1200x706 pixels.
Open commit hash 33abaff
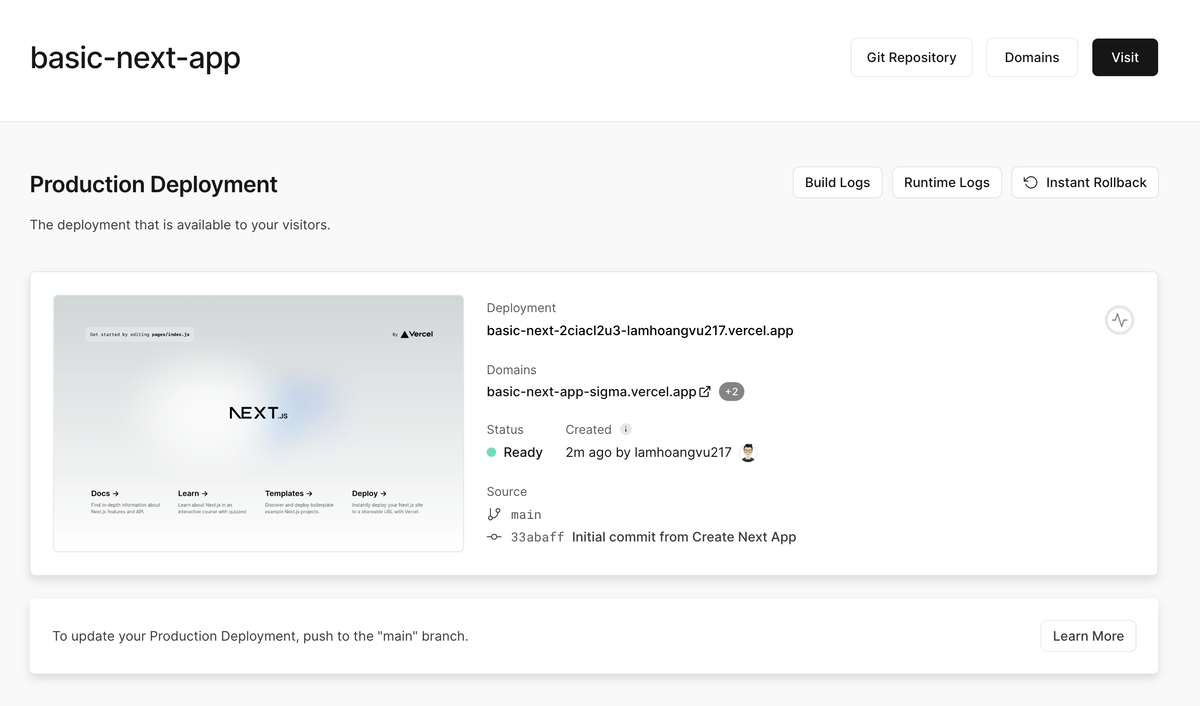tap(537, 537)
